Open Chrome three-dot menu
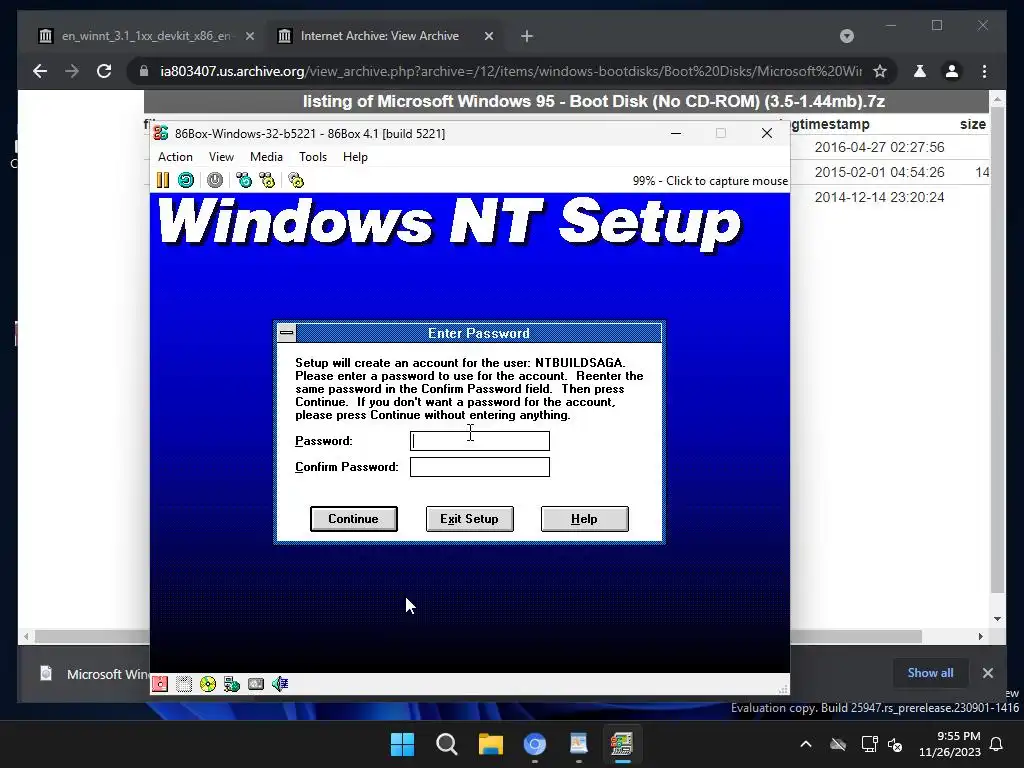 (x=984, y=71)
